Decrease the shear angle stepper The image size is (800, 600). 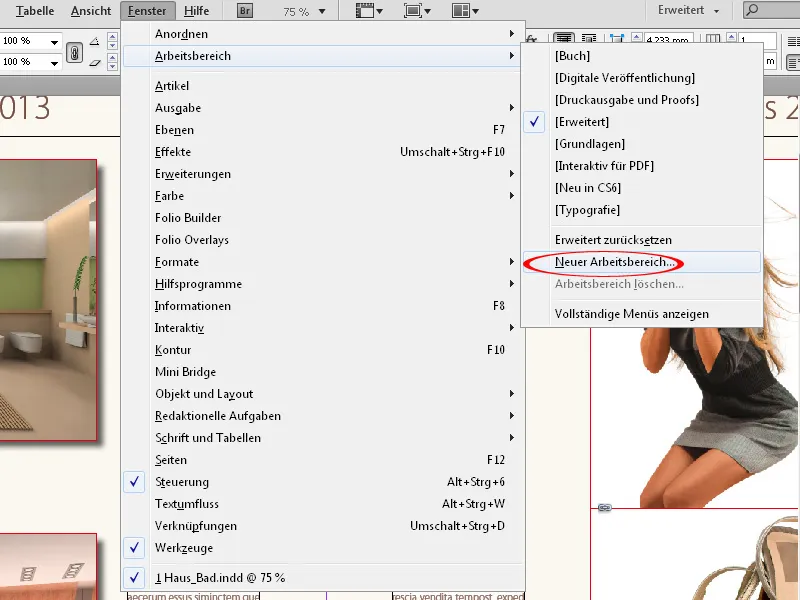113,66
